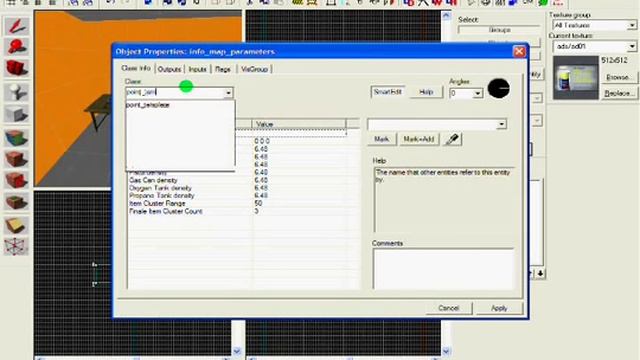Viewport: 640px width, 360px height.
Task: Expand the Texture group dropdown
Action: pos(631,25)
